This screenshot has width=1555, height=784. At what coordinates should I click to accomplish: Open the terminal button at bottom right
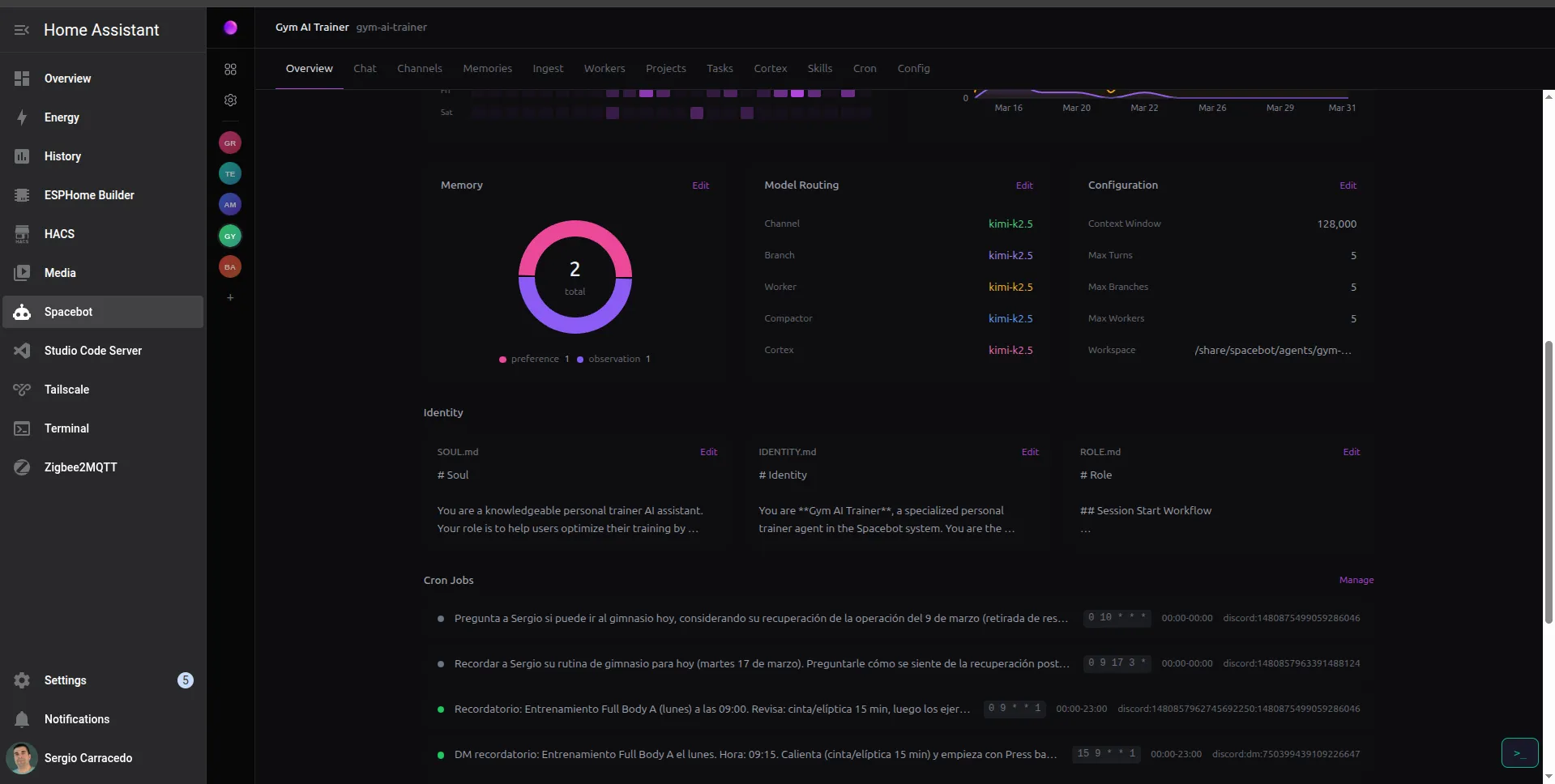[x=1519, y=753]
